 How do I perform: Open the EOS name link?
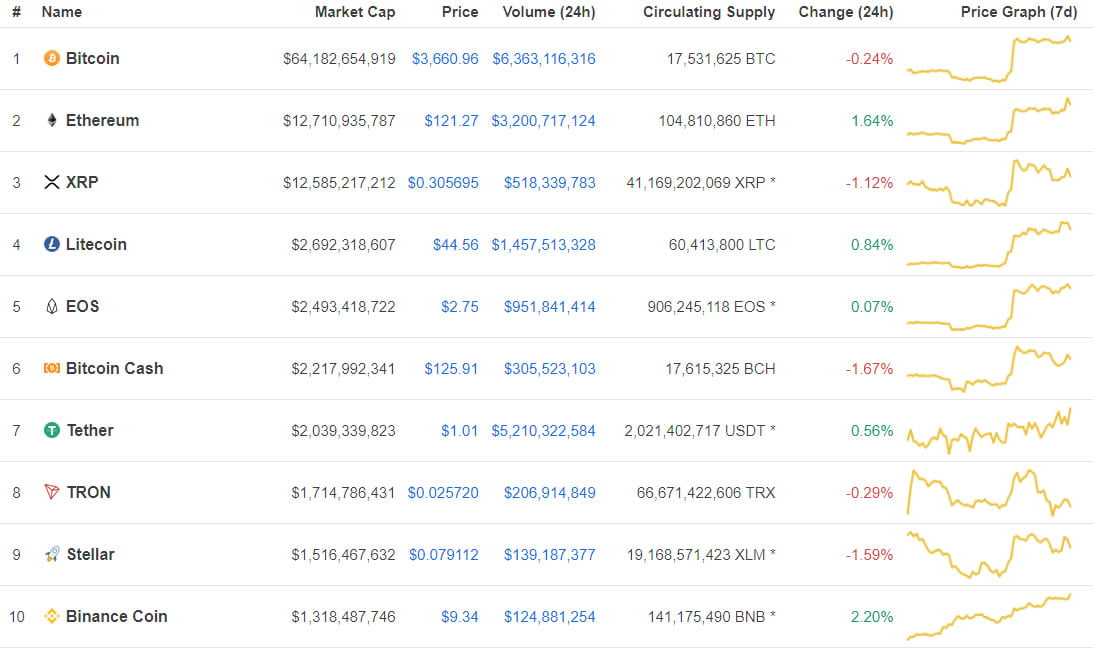click(82, 307)
